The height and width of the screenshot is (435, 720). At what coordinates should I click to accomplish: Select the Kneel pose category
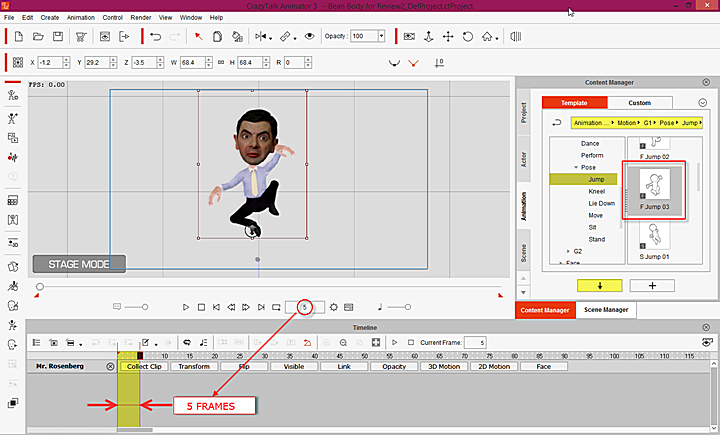click(596, 191)
